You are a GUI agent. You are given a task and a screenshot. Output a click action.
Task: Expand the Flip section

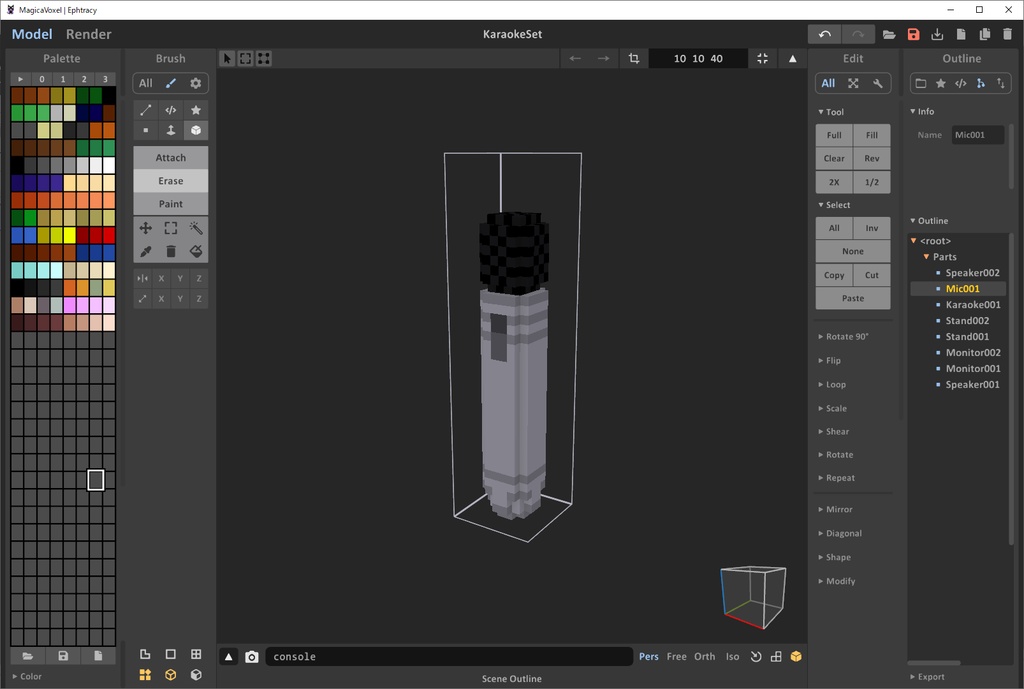(x=829, y=361)
